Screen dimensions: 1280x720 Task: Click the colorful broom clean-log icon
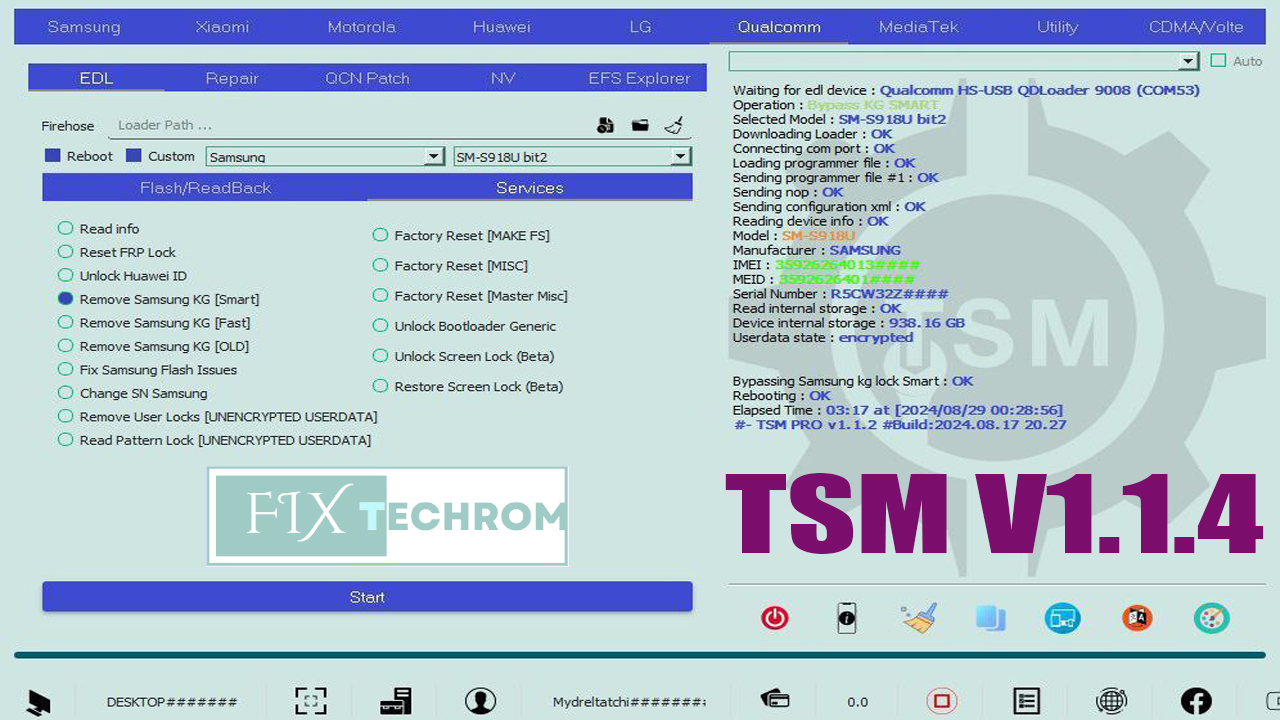point(919,618)
